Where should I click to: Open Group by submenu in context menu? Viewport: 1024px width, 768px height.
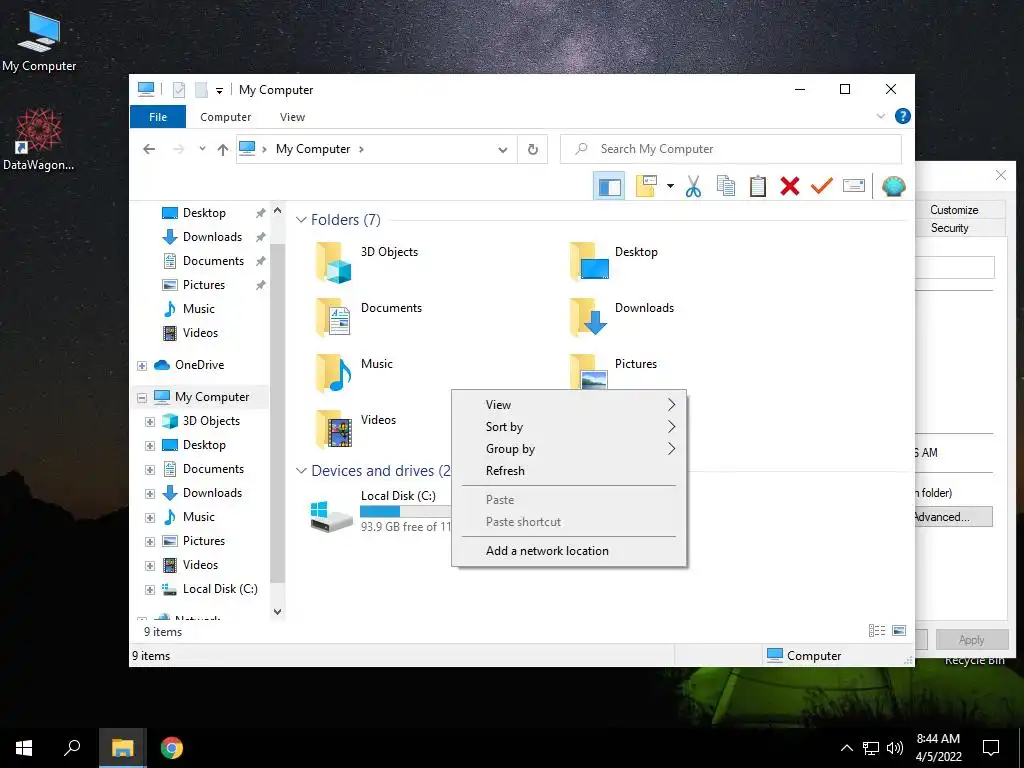click(x=569, y=449)
